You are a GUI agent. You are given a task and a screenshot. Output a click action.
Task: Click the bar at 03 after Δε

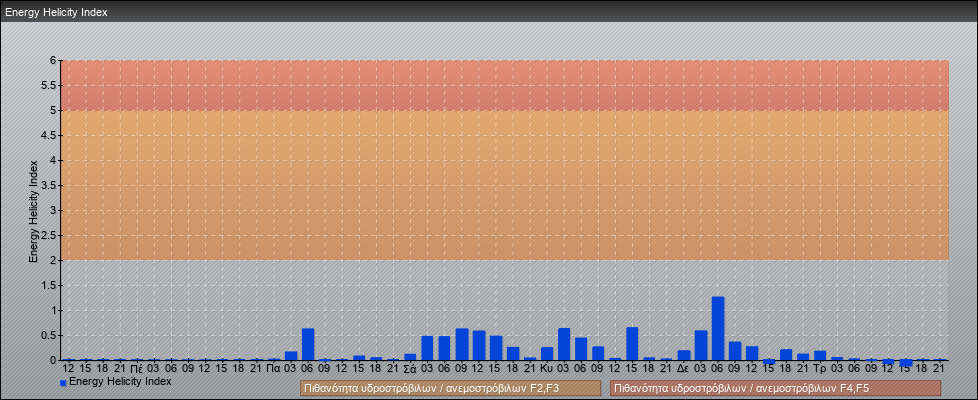pos(701,345)
